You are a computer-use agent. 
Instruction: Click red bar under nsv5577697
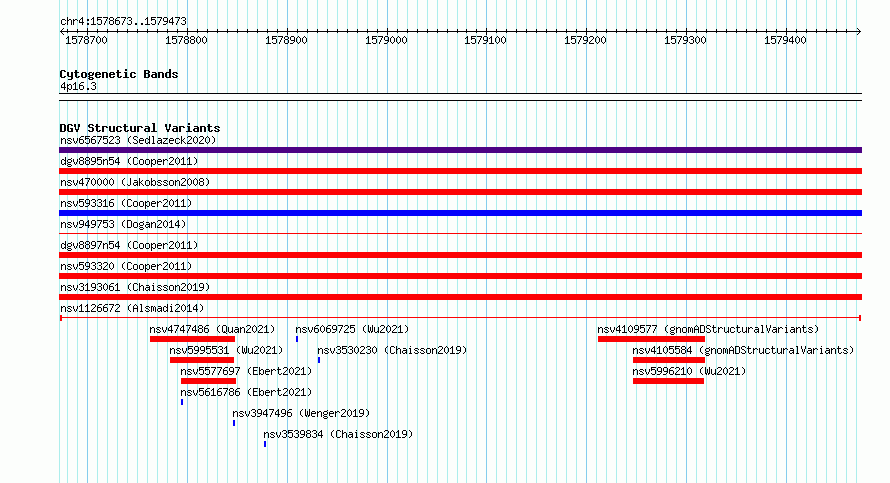click(208, 381)
